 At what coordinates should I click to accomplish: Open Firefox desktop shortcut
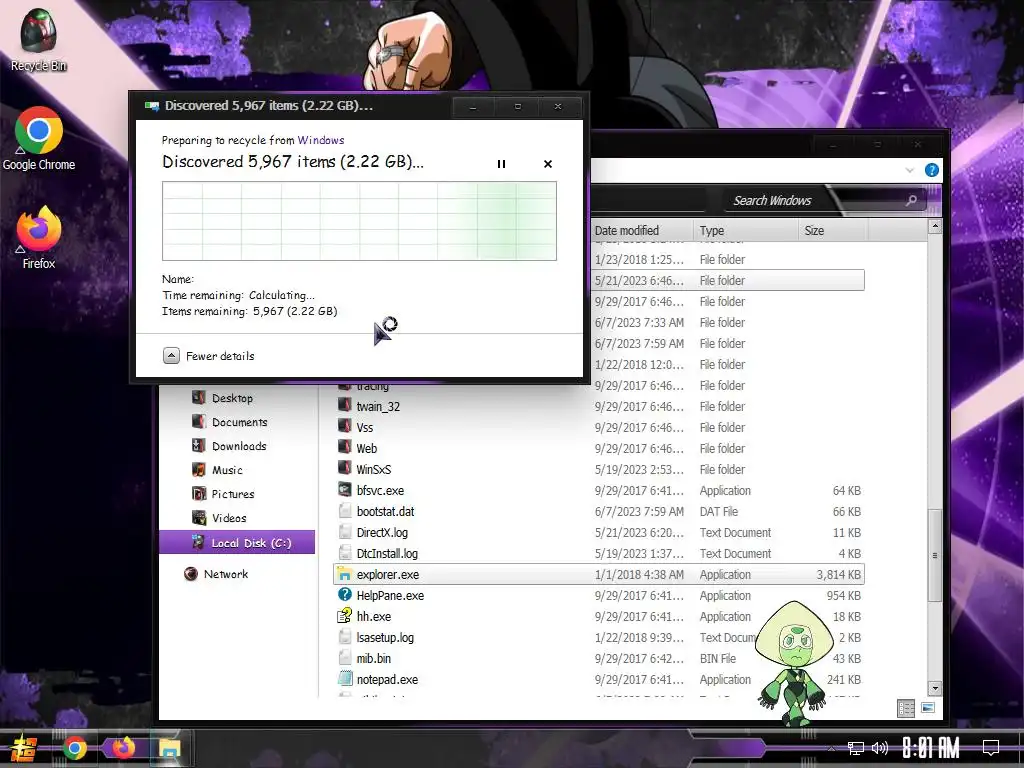[39, 238]
